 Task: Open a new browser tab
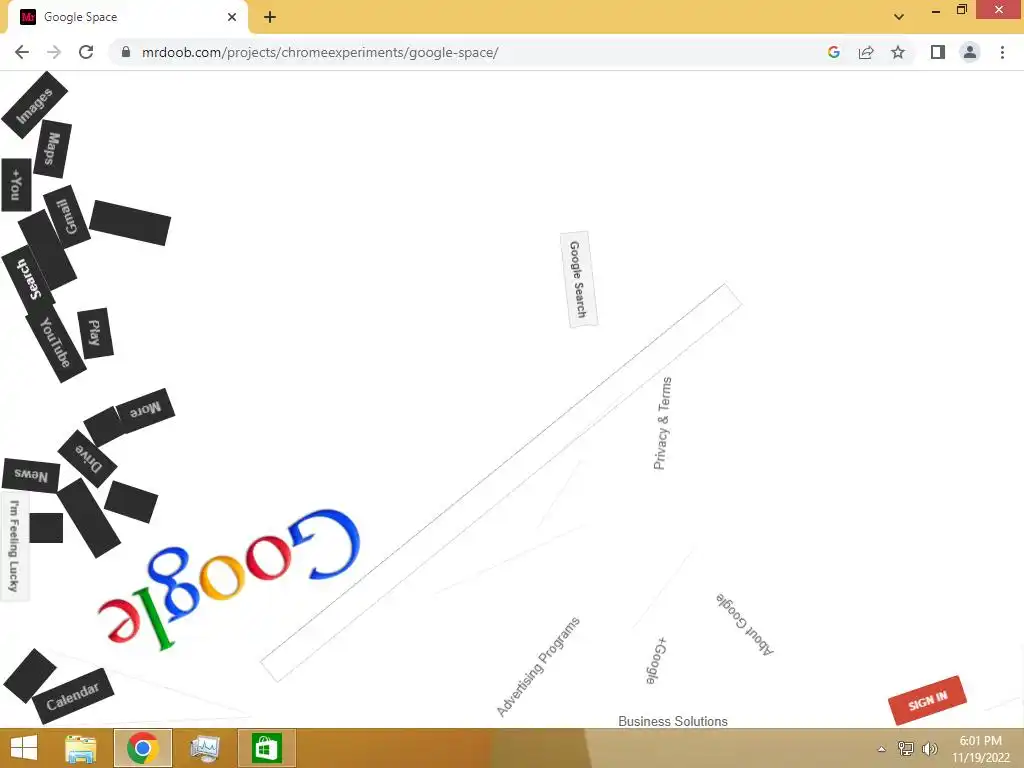point(270,17)
